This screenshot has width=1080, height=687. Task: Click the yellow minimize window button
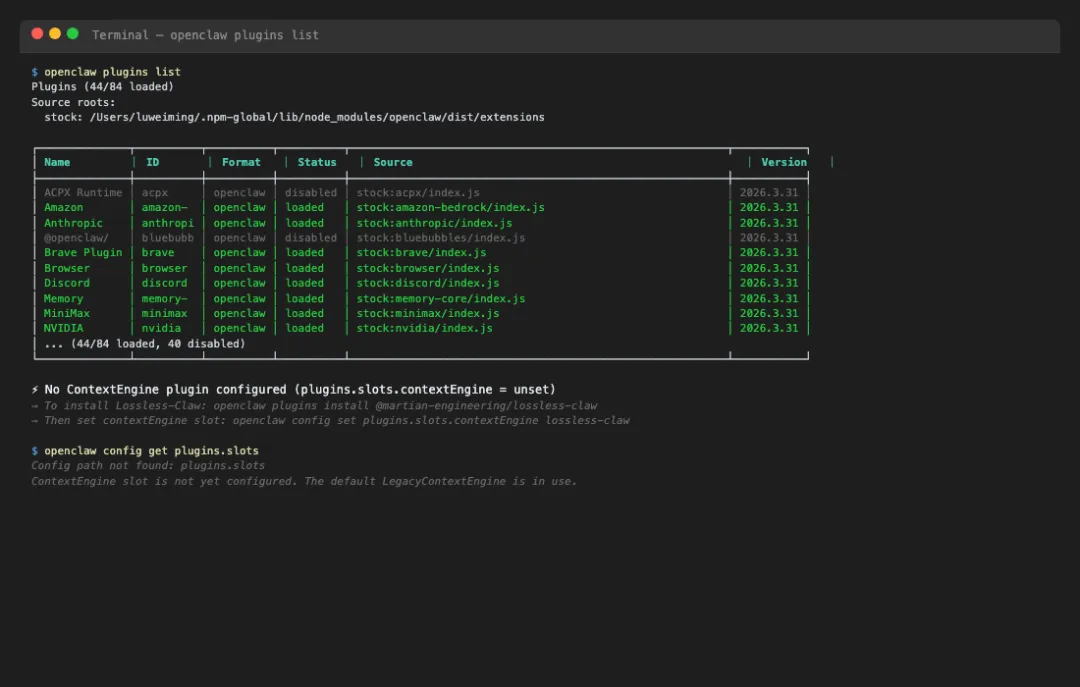point(55,34)
